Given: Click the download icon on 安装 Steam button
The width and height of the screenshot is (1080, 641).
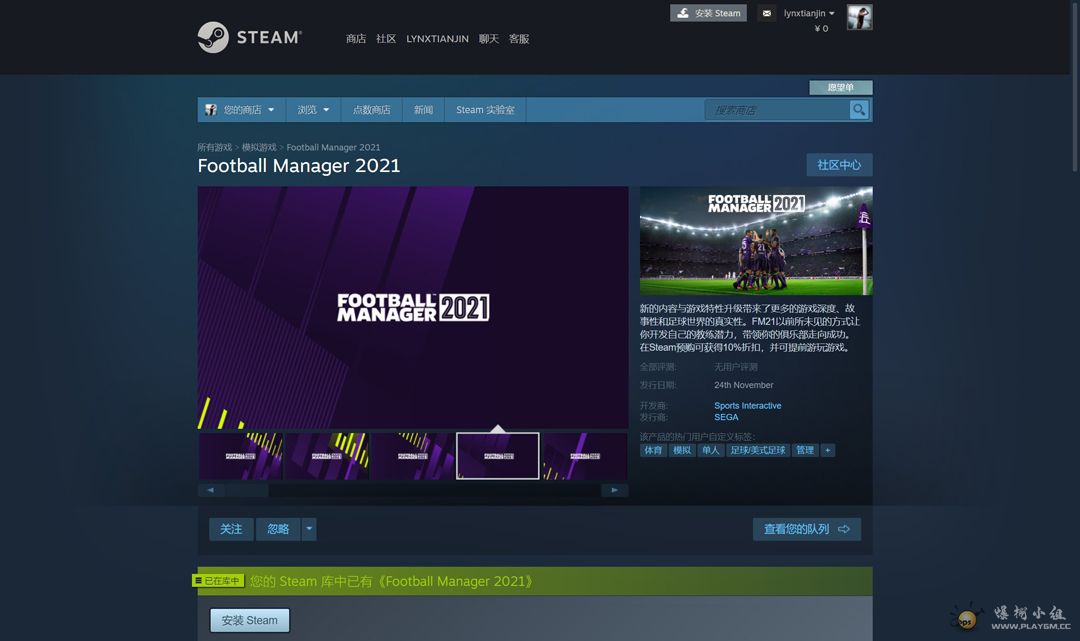Looking at the screenshot, I should point(683,13).
